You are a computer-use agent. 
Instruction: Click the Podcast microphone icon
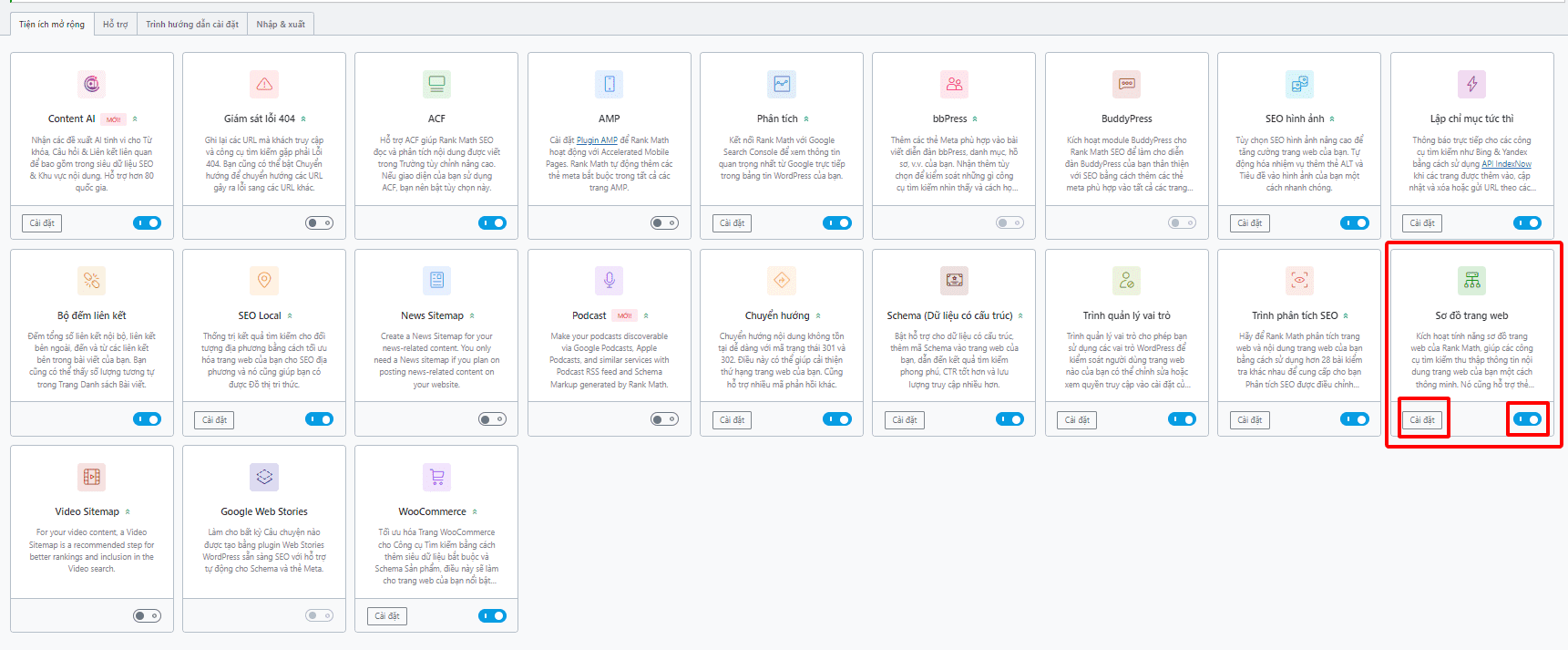[610, 280]
